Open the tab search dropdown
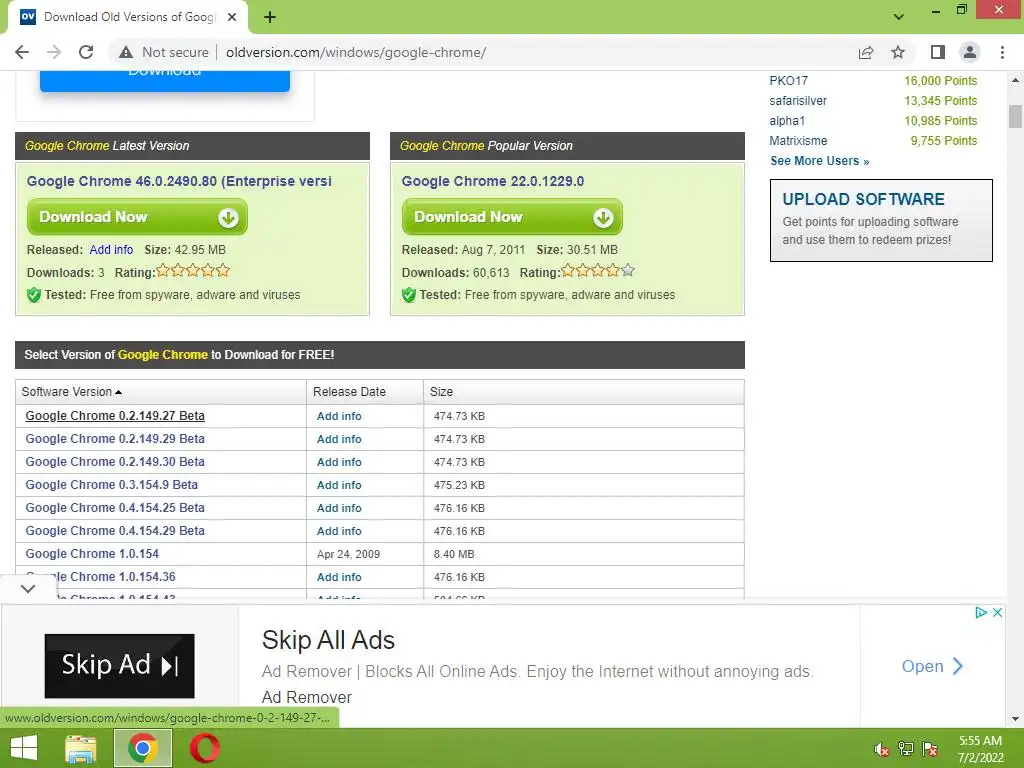This screenshot has height=768, width=1024. (x=899, y=17)
